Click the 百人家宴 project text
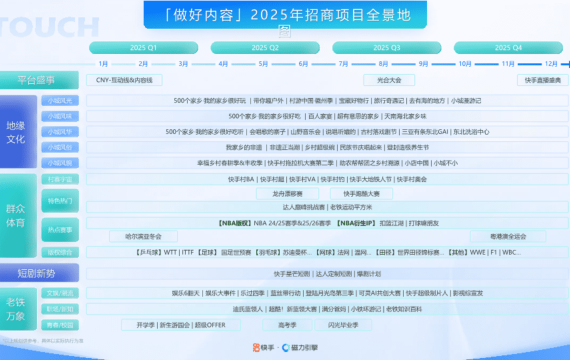The image size is (570, 360). coord(320,116)
